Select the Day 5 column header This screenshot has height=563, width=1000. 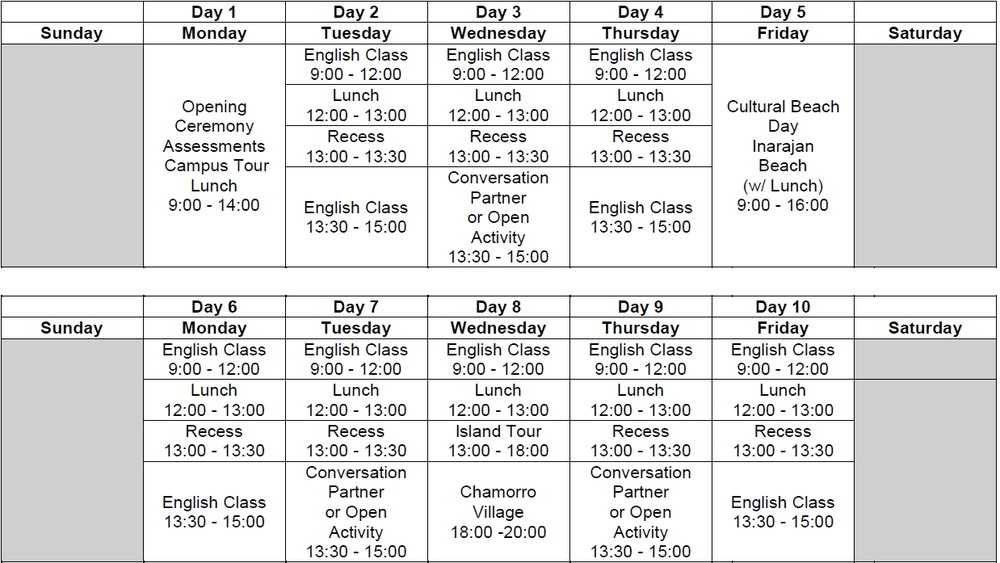pos(783,12)
